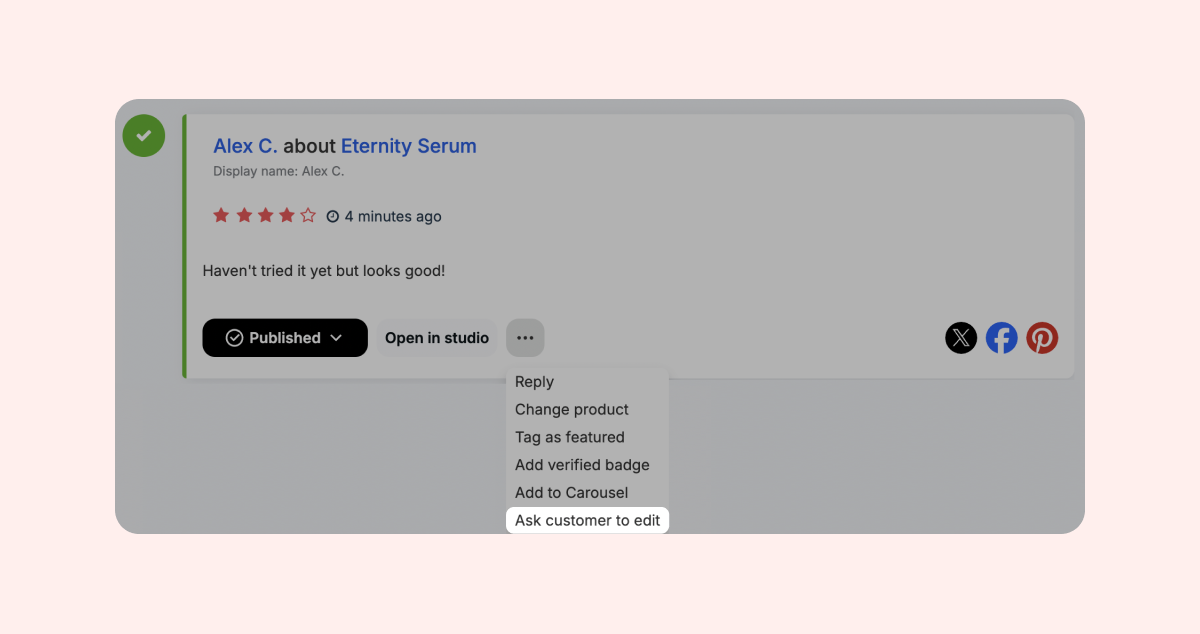Viewport: 1200px width, 634px height.
Task: Click the fifth empty rating star
Action: click(308, 215)
